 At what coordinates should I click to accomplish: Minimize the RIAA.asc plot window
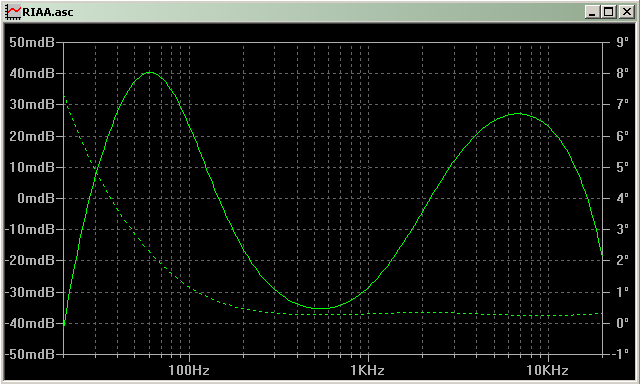coord(592,11)
